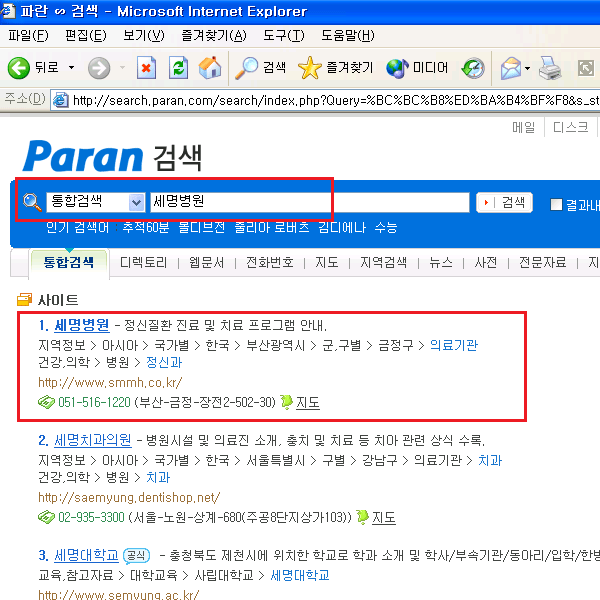This screenshot has height=600, width=600.
Task: Open the 세명대학교 result title link
Action: click(x=86, y=556)
